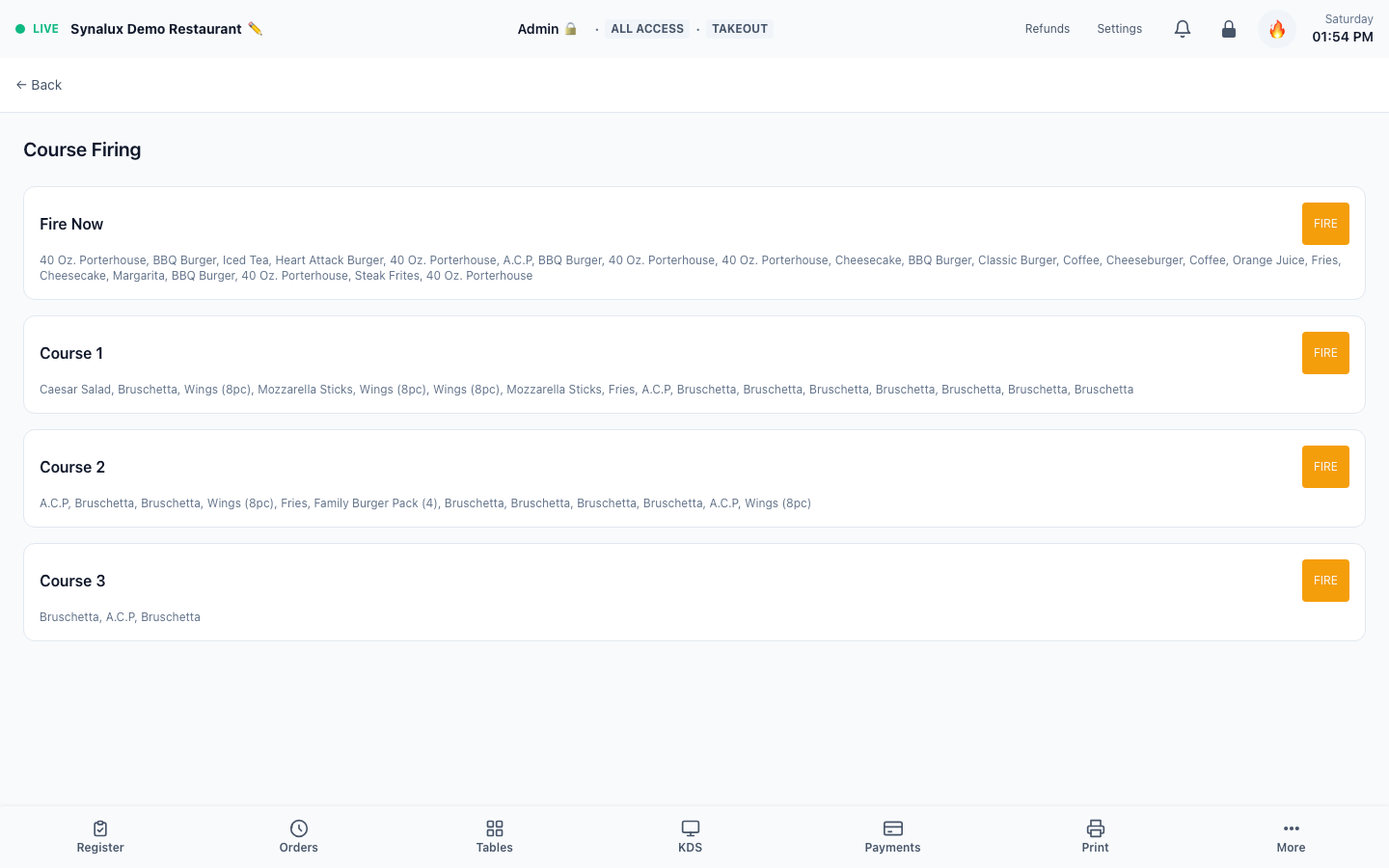Fire the Fire Now items
Screen dimensions: 1389x868
1325,224
